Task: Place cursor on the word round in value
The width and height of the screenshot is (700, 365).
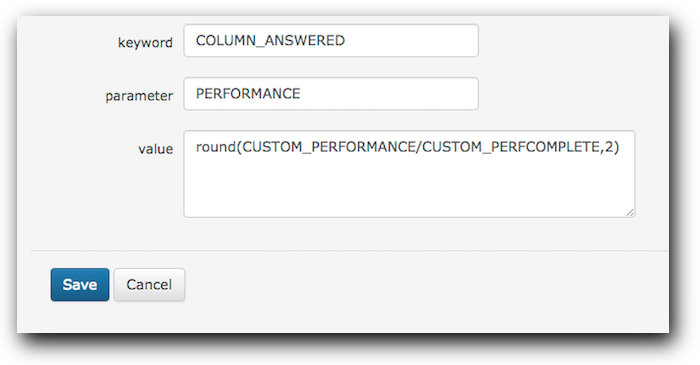Action: click(216, 147)
